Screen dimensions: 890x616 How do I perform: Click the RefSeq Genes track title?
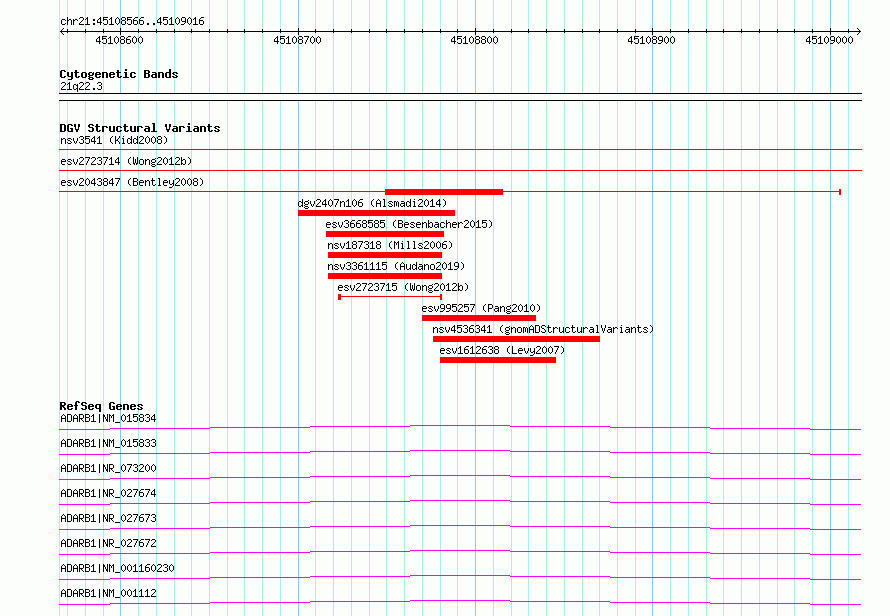tap(101, 406)
